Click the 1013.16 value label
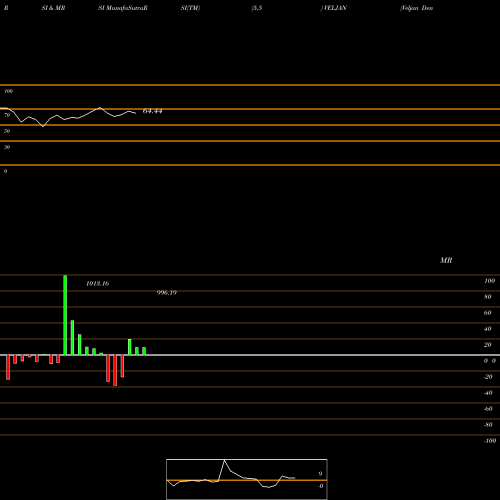The image size is (500, 500). click(97, 284)
